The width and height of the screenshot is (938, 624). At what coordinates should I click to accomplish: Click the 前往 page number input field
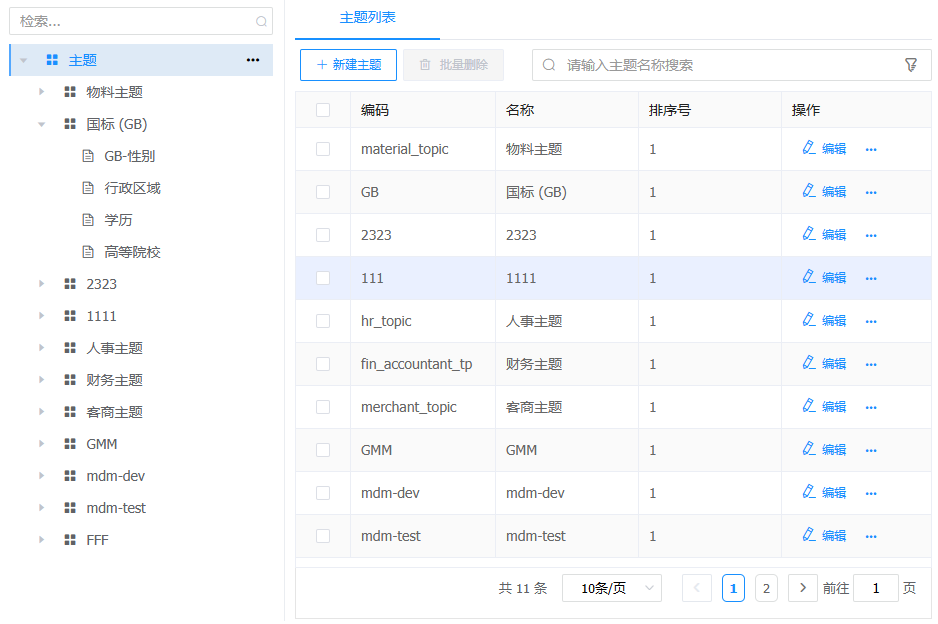coord(876,588)
